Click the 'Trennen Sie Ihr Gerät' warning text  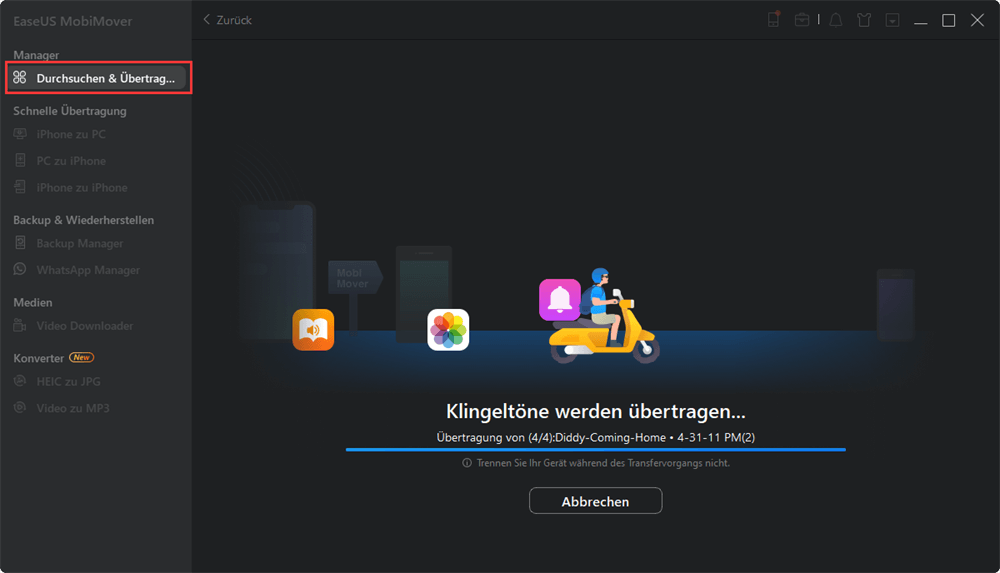(603, 463)
